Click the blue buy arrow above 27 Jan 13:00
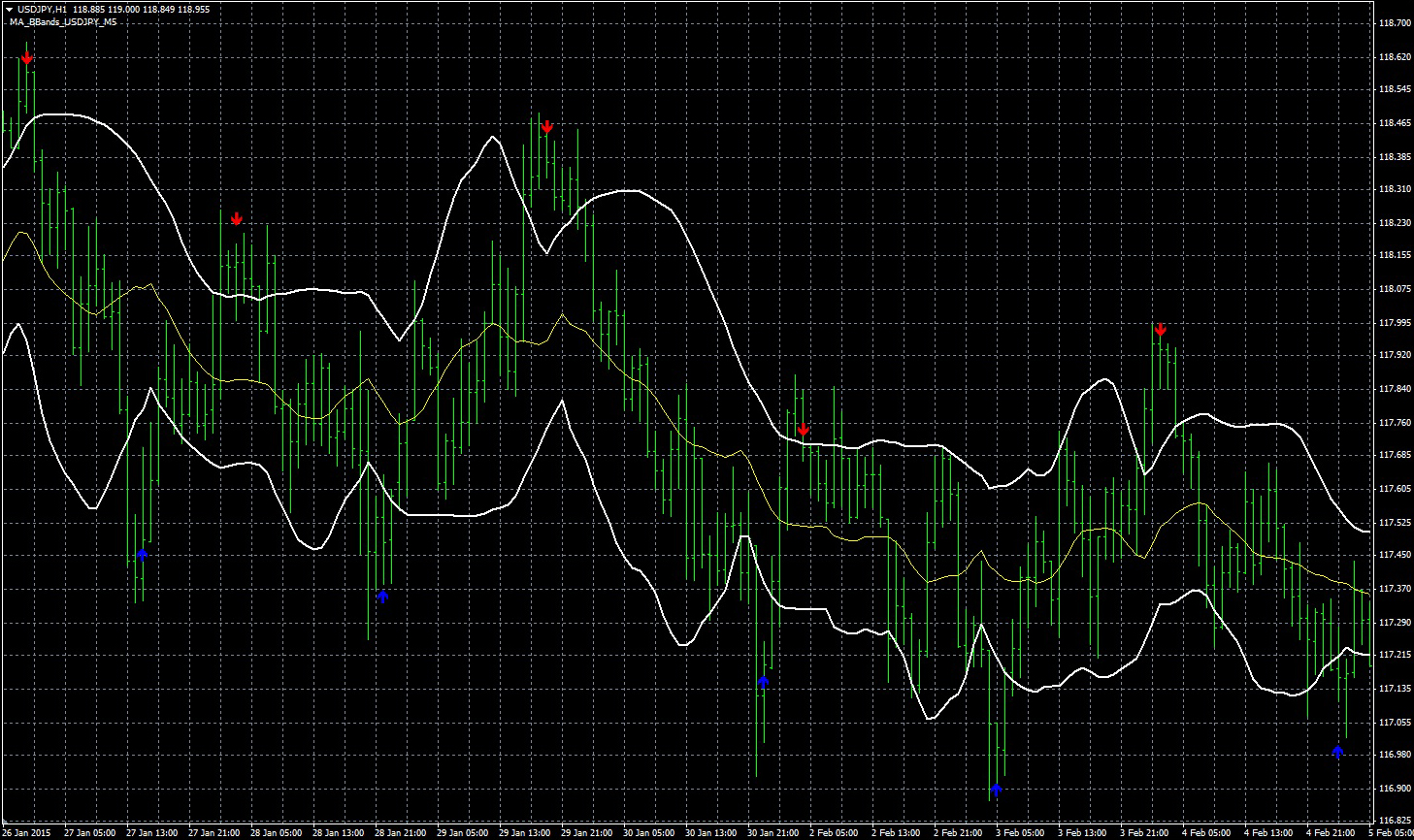This screenshot has width=1414, height=840. tap(143, 554)
